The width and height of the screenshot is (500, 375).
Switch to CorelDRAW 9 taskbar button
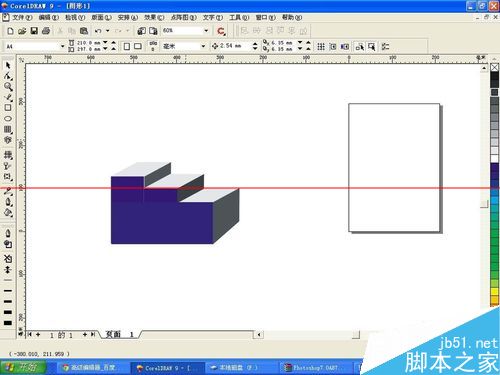[x=168, y=368]
